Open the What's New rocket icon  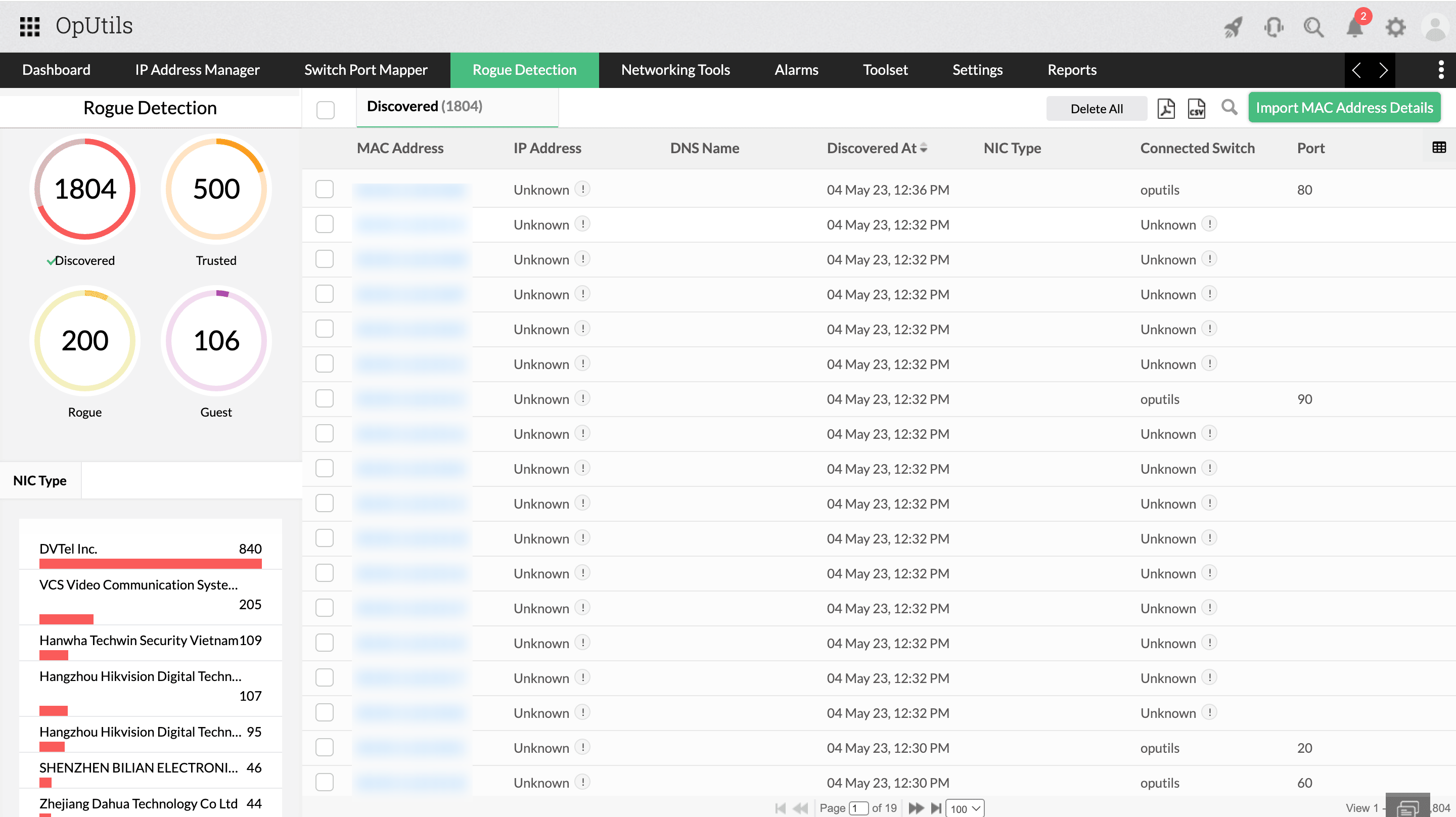click(1234, 27)
